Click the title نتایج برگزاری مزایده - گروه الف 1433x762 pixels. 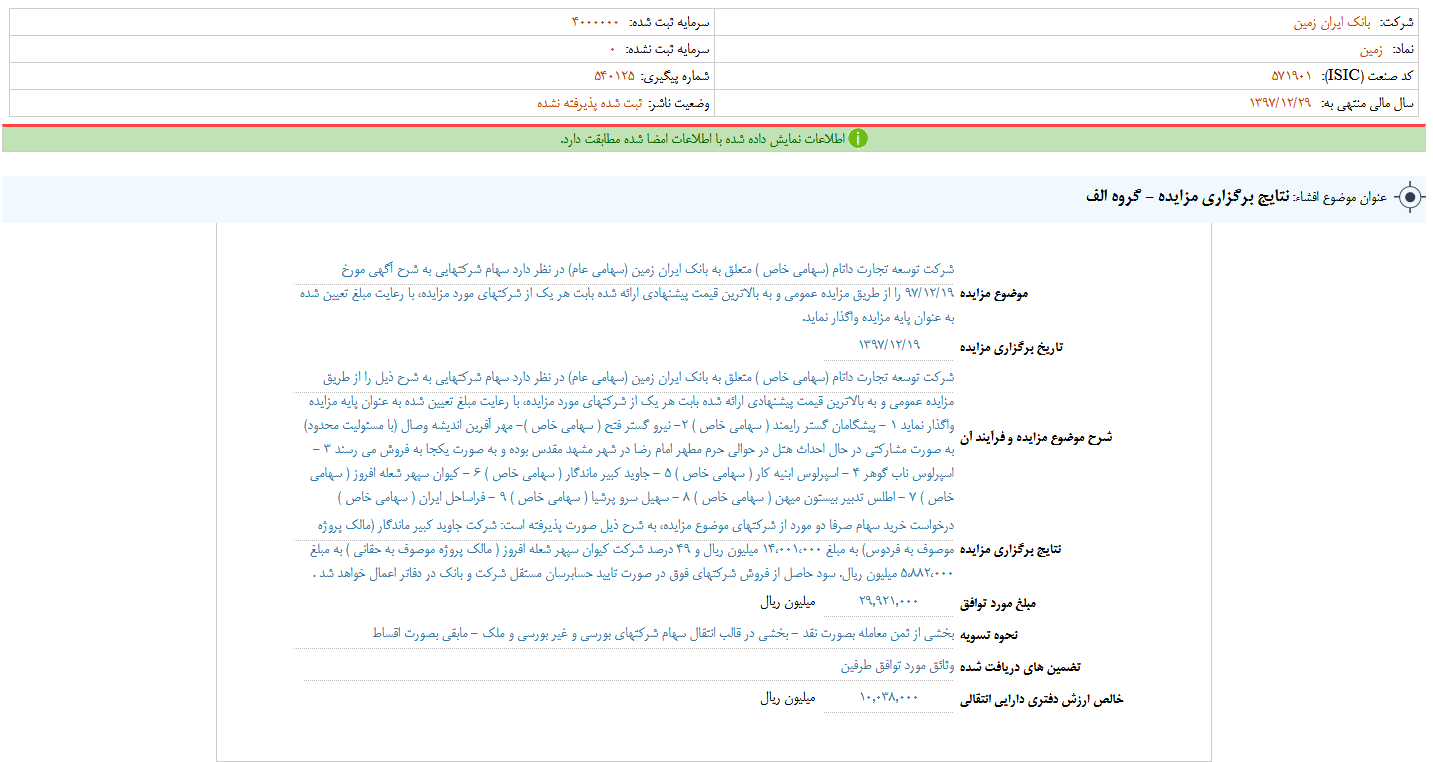pos(1188,197)
